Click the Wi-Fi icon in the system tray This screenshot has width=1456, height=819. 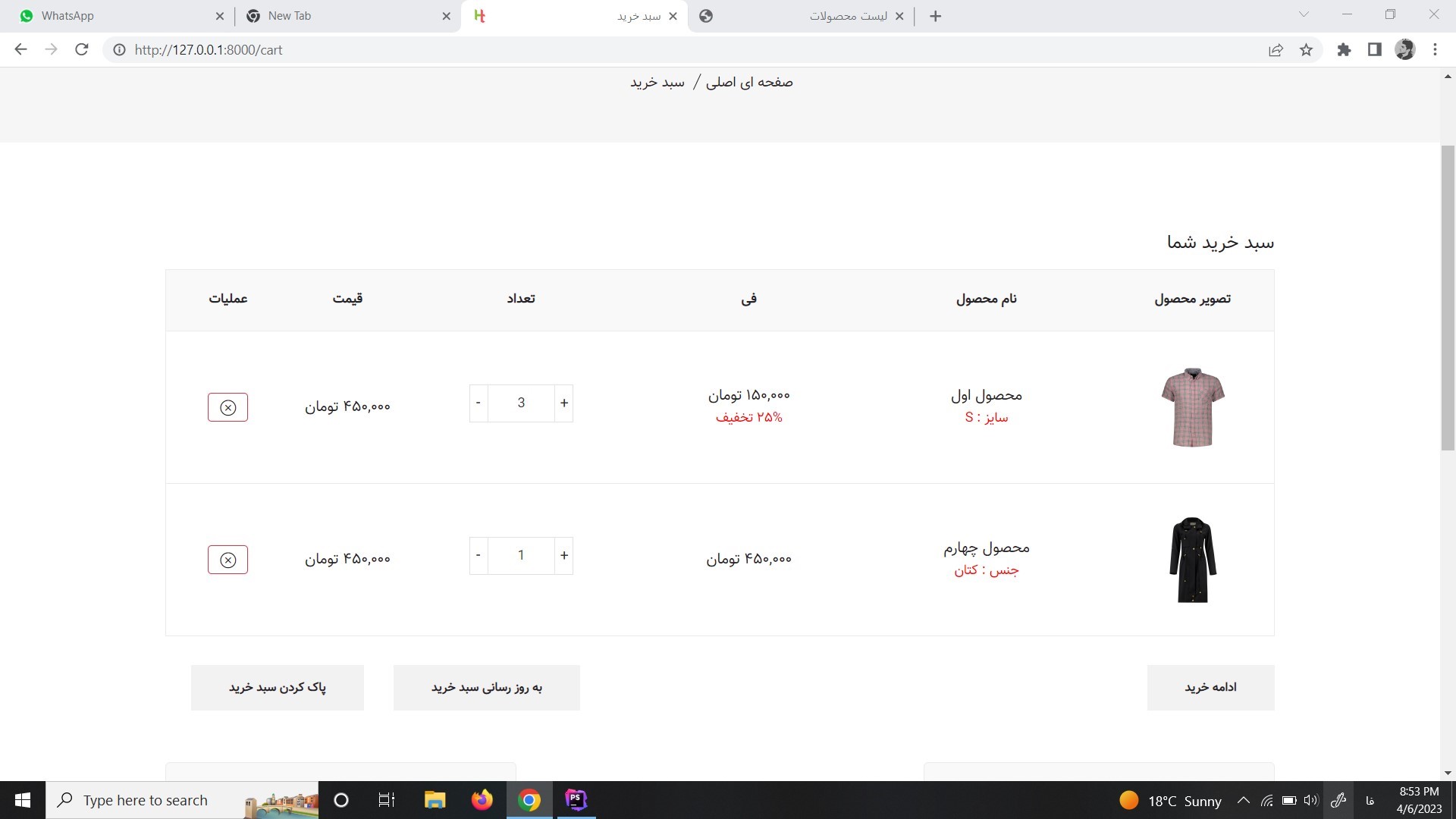click(1267, 800)
